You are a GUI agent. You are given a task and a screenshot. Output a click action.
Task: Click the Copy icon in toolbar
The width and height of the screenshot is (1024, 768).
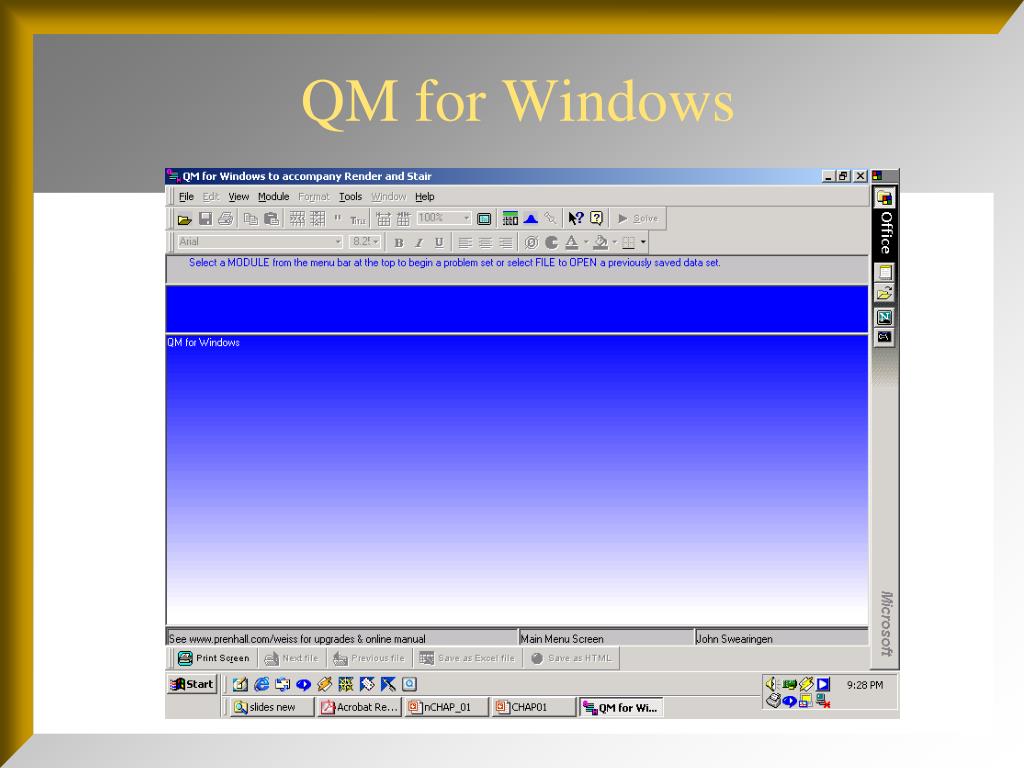[250, 219]
